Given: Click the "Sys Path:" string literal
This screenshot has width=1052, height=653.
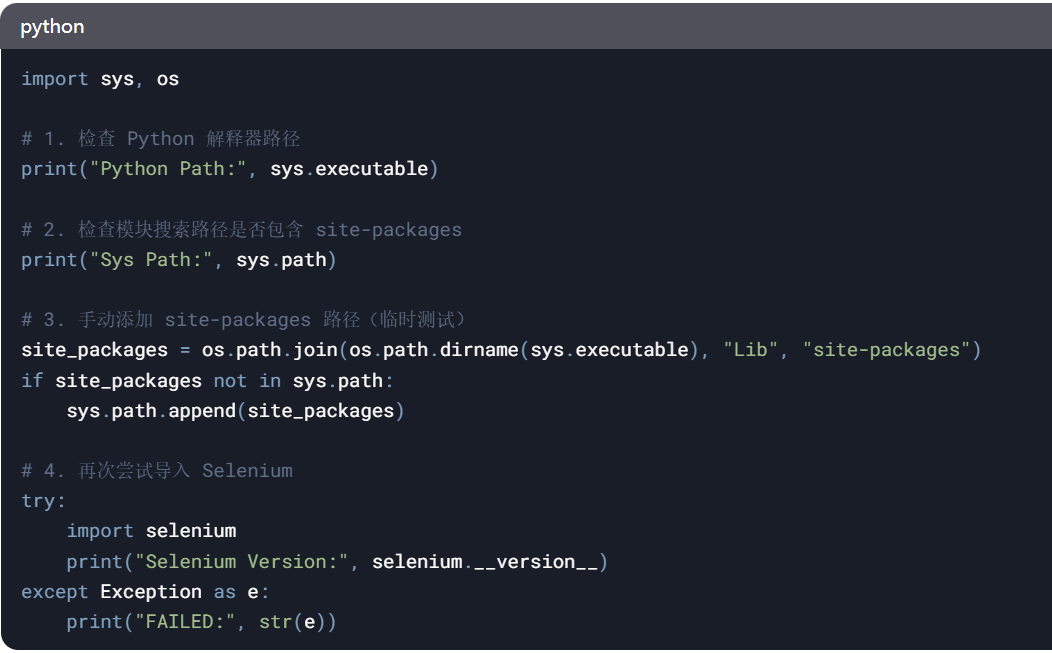Looking at the screenshot, I should 152,260.
